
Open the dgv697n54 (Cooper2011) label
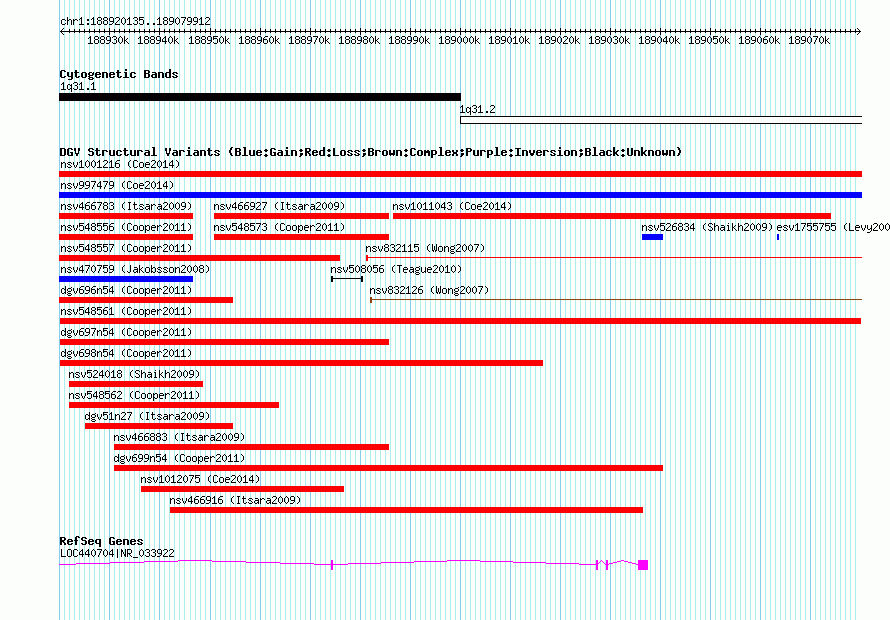point(126,332)
